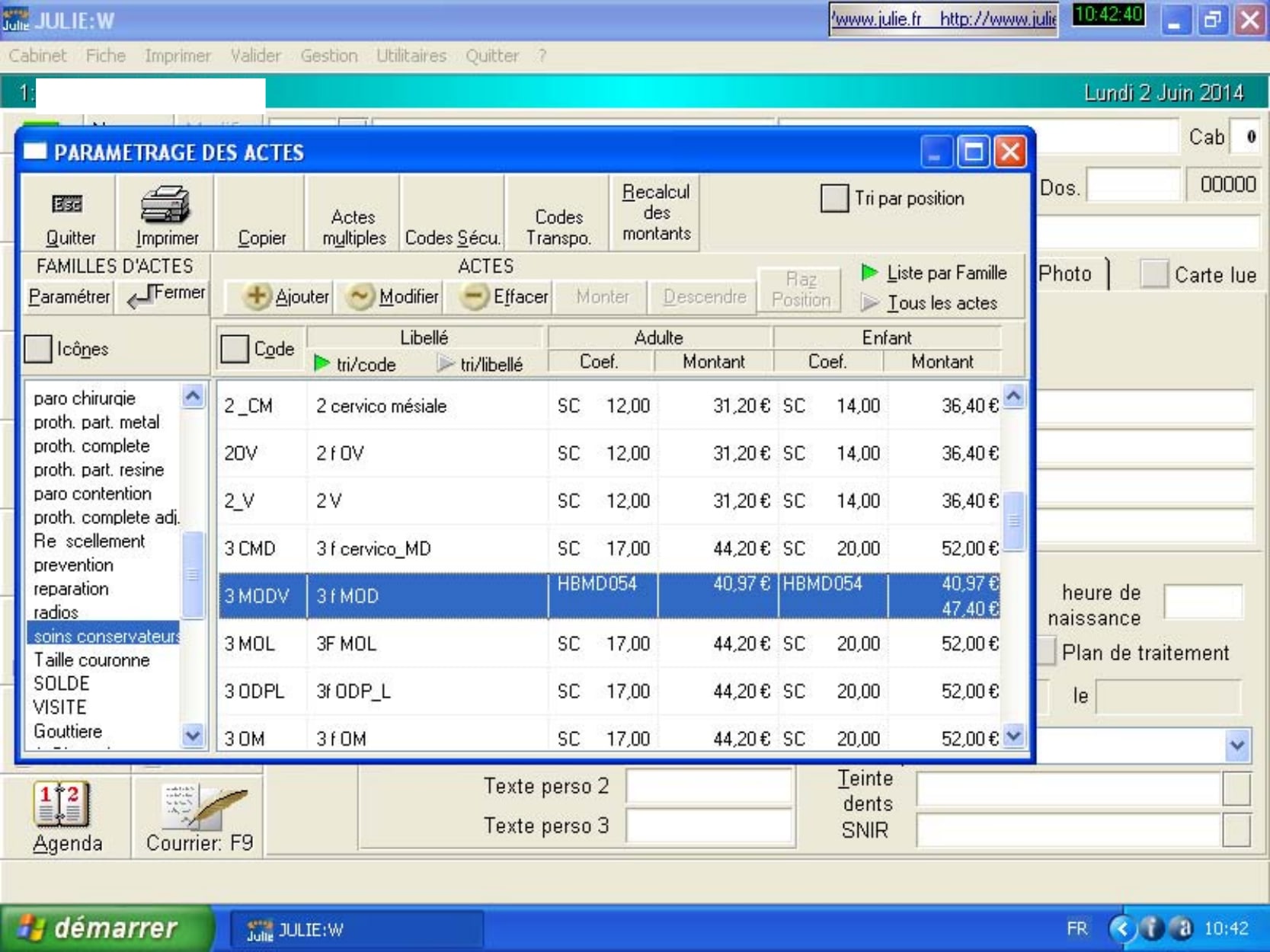This screenshot has height=952, width=1270.
Task: Expand the dropdown right of the dialog
Action: 1236,746
